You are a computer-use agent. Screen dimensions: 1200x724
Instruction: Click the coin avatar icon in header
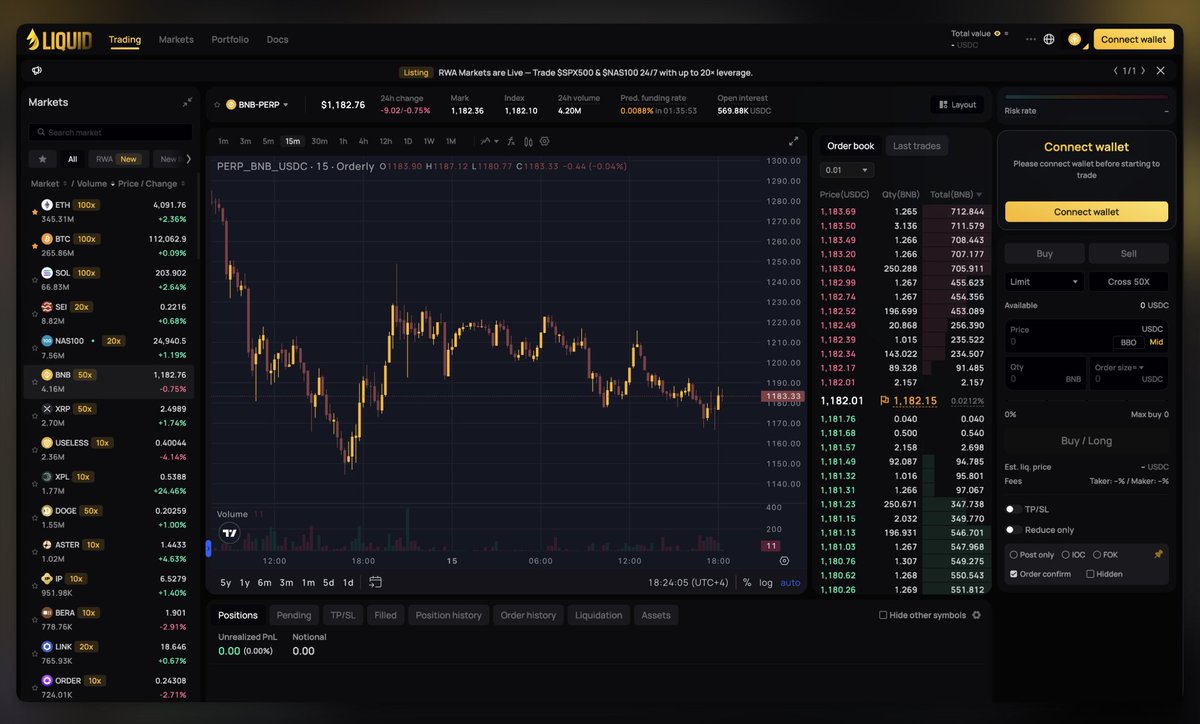1075,40
